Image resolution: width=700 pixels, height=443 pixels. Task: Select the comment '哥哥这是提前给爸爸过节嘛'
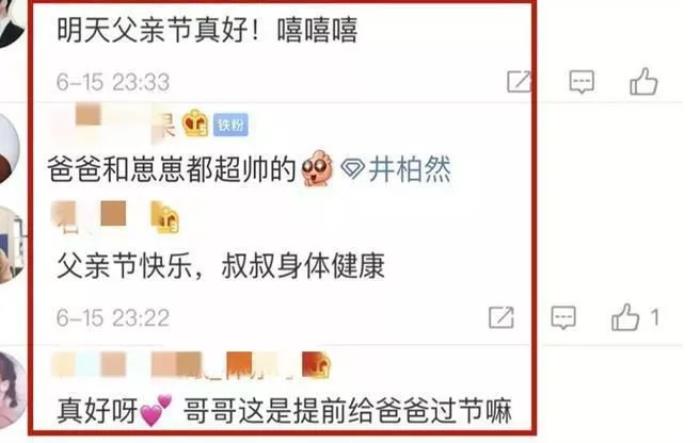[347, 411]
